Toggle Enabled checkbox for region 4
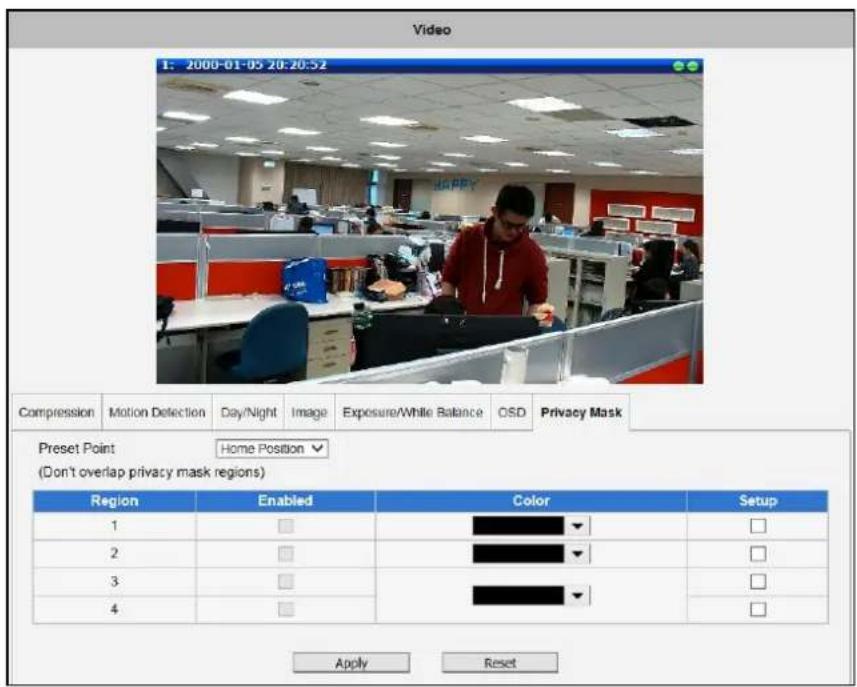 (286, 609)
